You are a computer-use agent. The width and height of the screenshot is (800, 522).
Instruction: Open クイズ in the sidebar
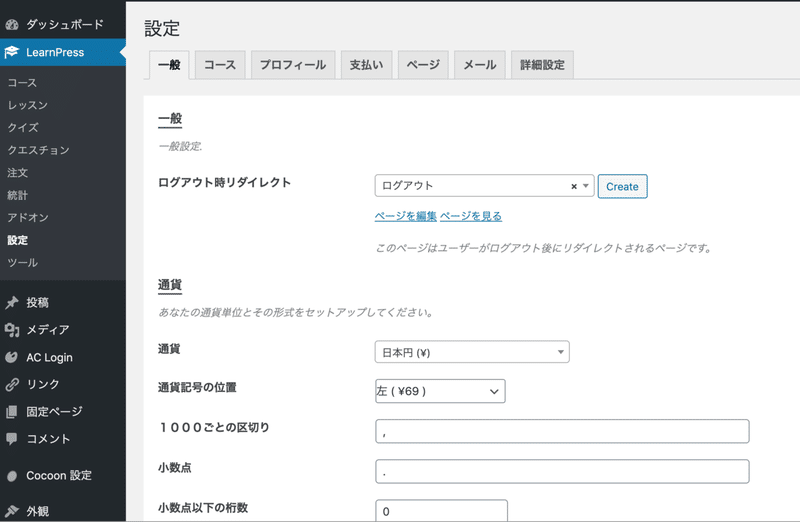pos(23,128)
